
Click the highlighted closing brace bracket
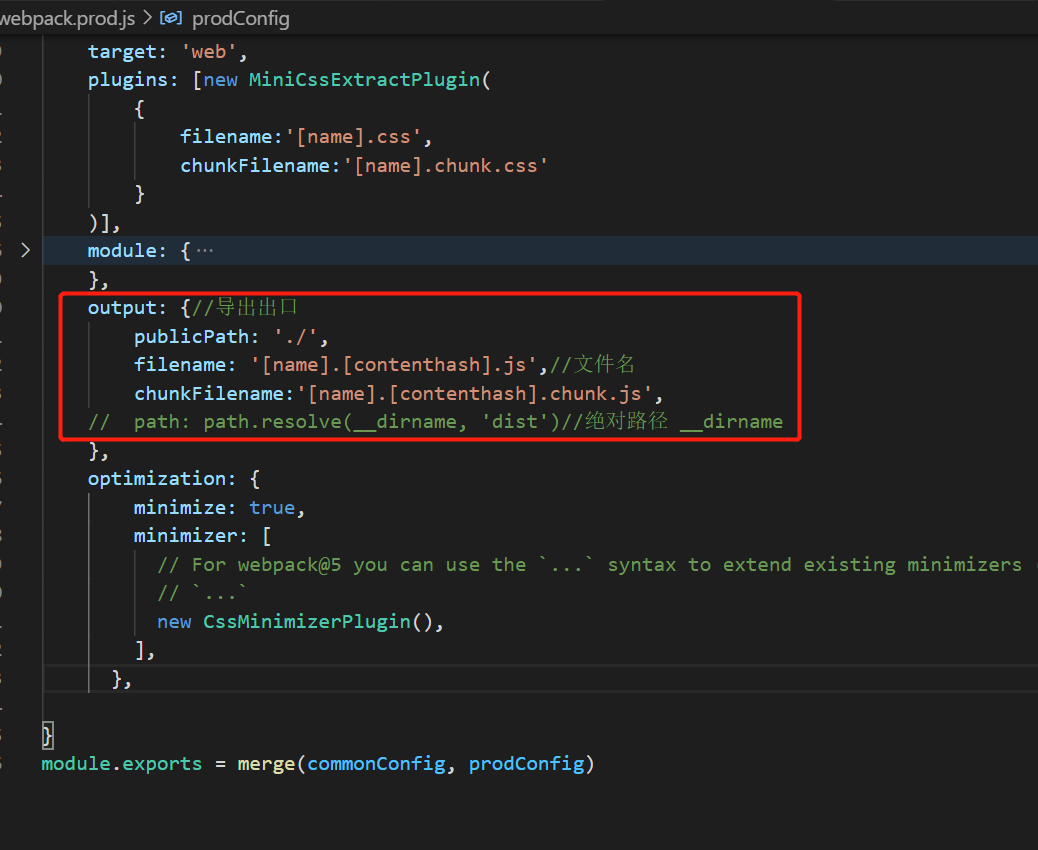48,735
